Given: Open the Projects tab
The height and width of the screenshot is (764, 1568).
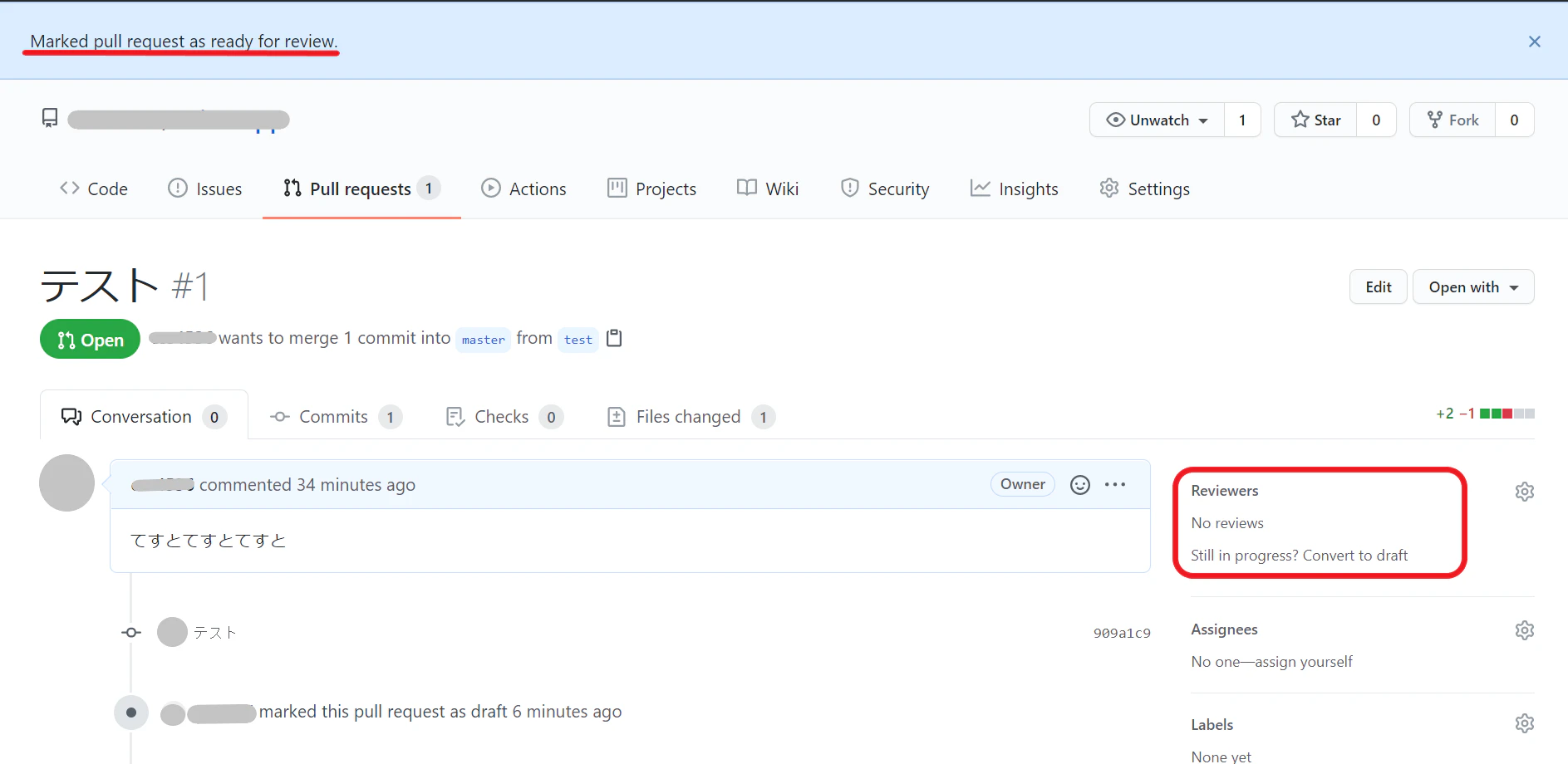Looking at the screenshot, I should 651,189.
